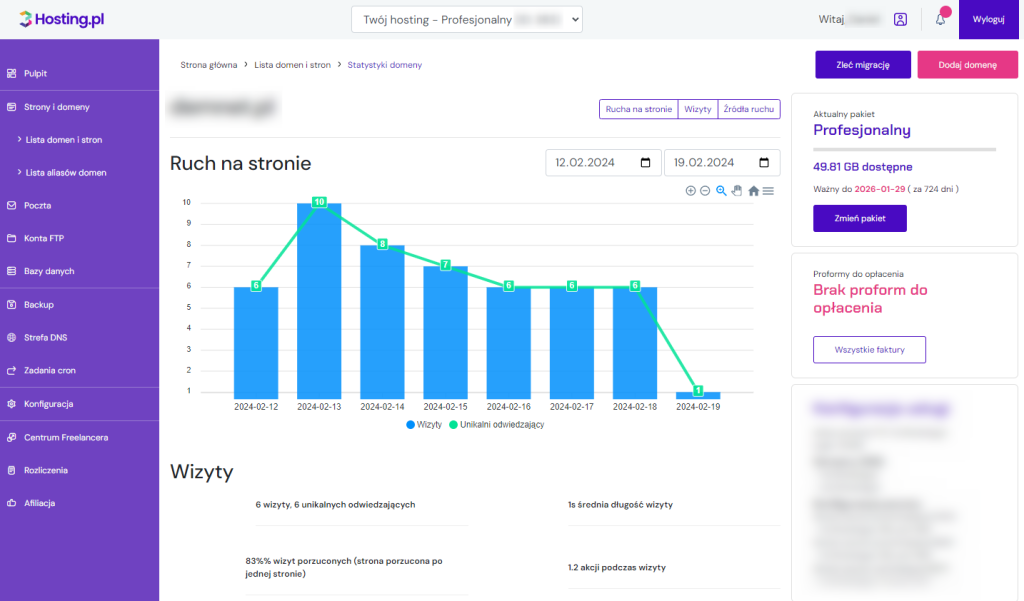Open the hosting package selector dropdown

point(466,19)
